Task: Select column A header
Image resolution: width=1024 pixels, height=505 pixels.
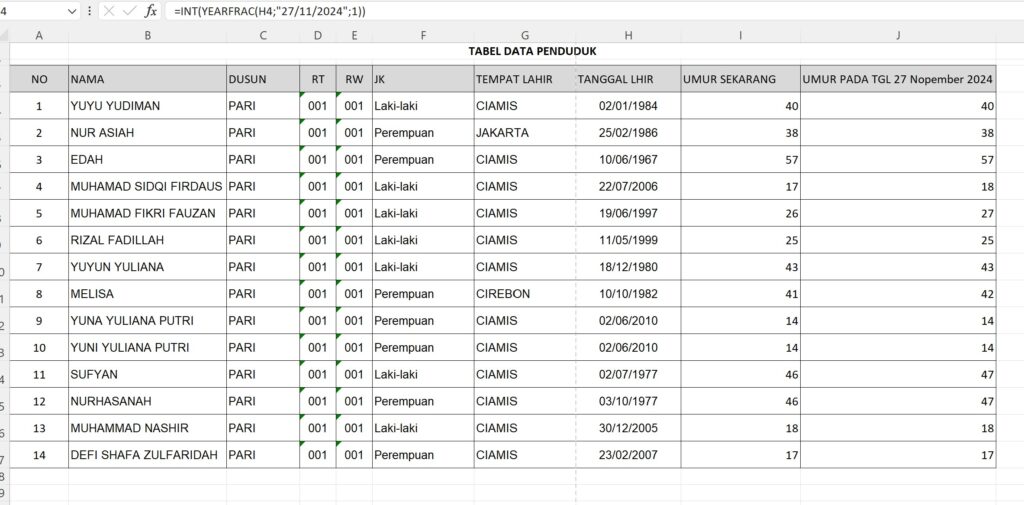Action: point(39,36)
